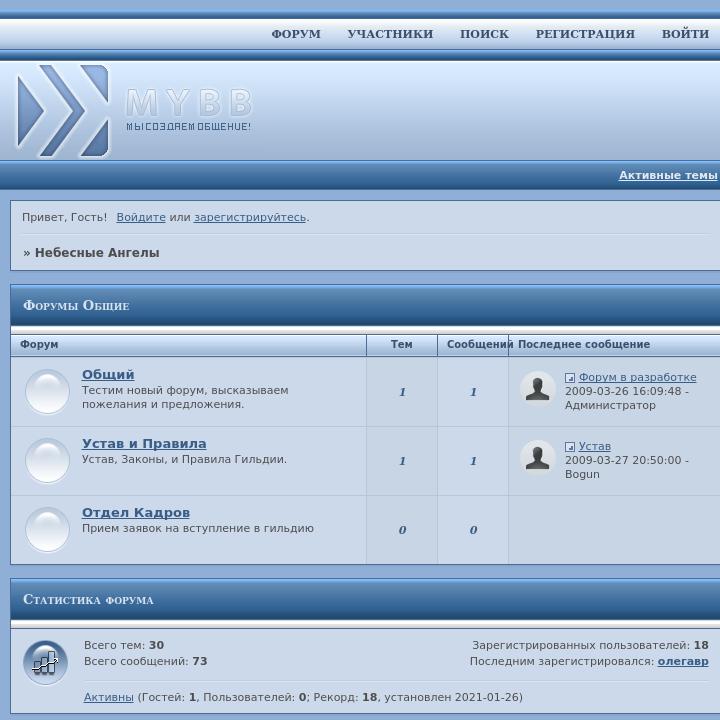The width and height of the screenshot is (720, 720).
Task: Click the Bogun author name
Action: [x=582, y=474]
